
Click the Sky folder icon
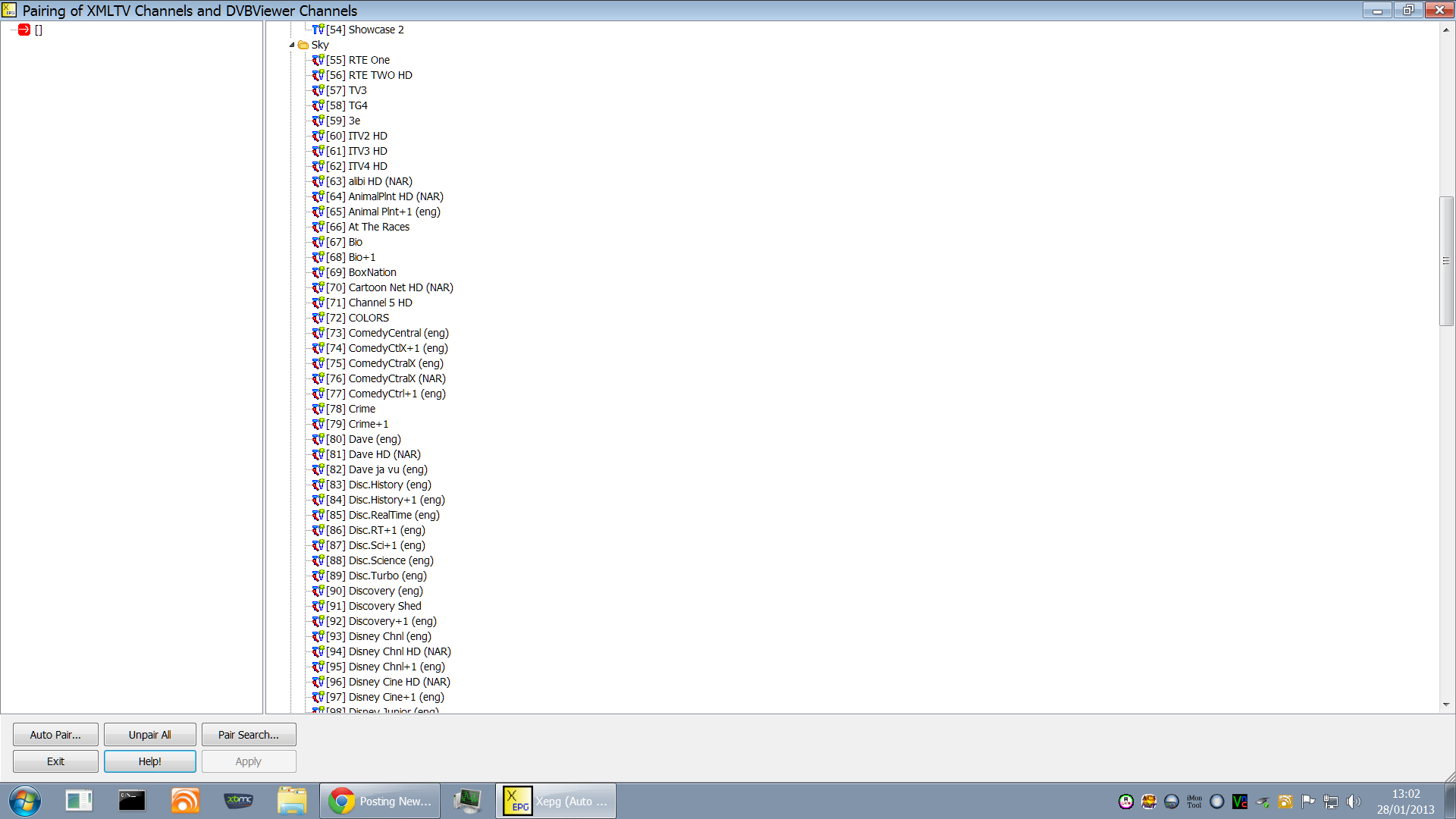[303, 45]
